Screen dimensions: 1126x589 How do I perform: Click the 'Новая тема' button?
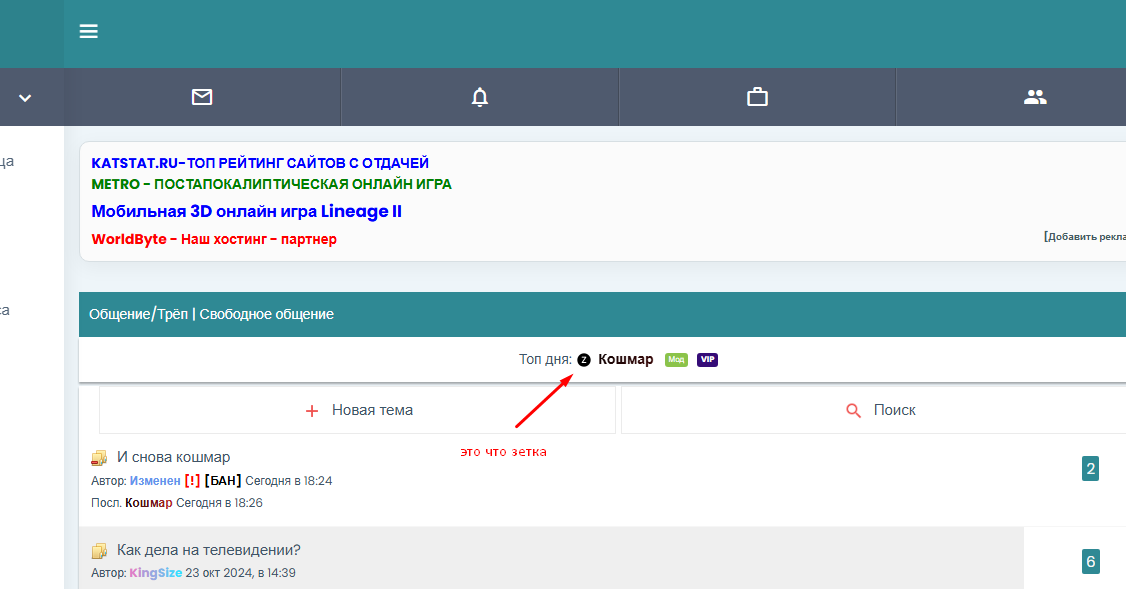[x=358, y=410]
